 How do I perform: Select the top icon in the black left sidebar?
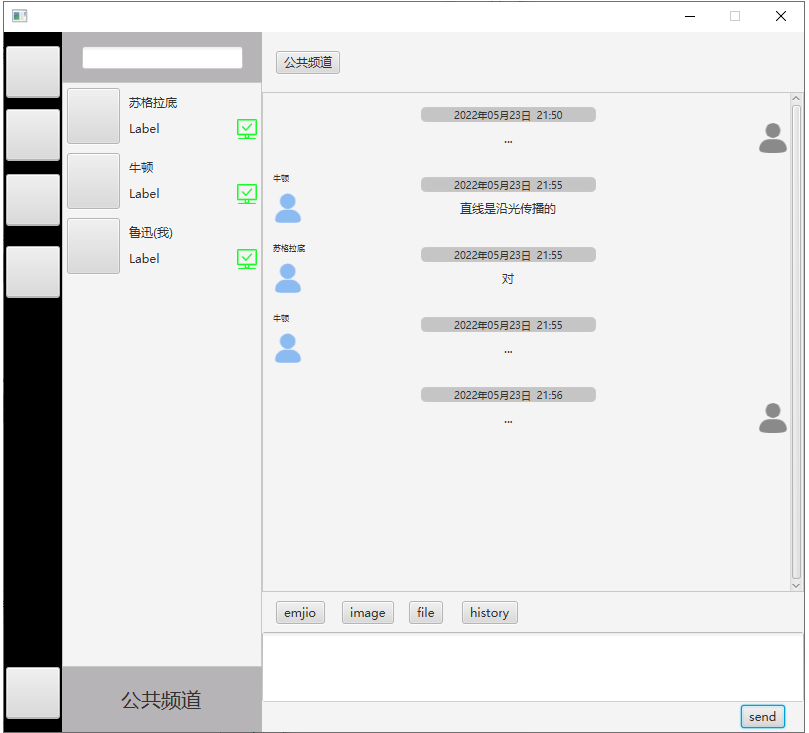click(x=32, y=70)
